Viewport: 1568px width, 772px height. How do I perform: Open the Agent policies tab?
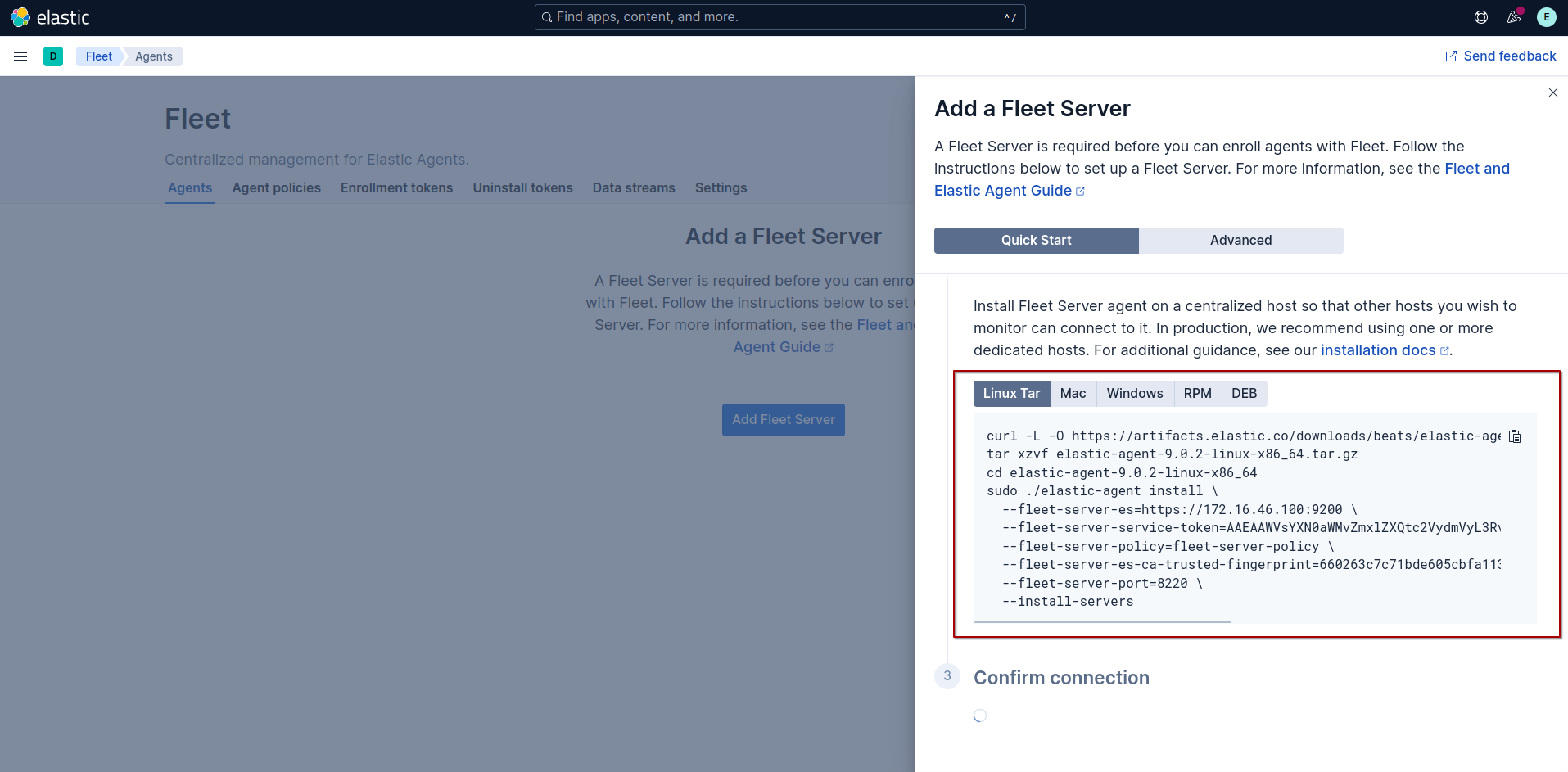point(277,188)
